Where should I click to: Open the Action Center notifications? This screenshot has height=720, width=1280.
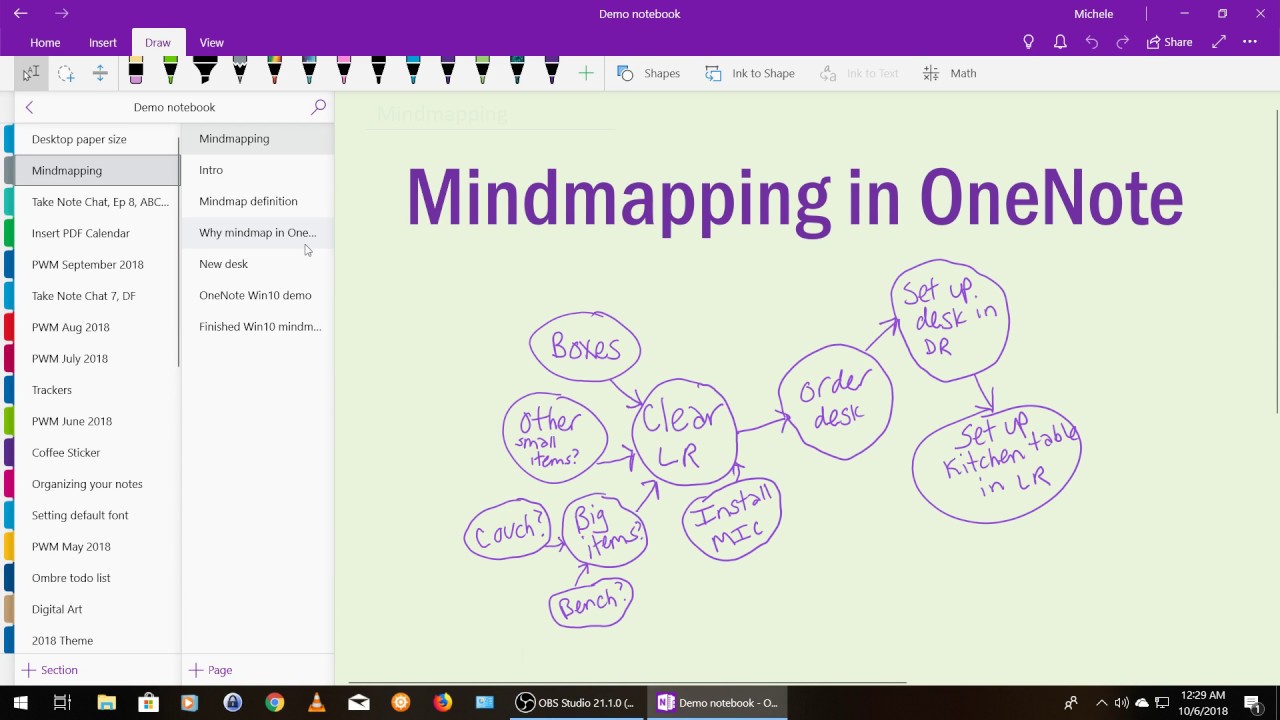pos(1252,703)
